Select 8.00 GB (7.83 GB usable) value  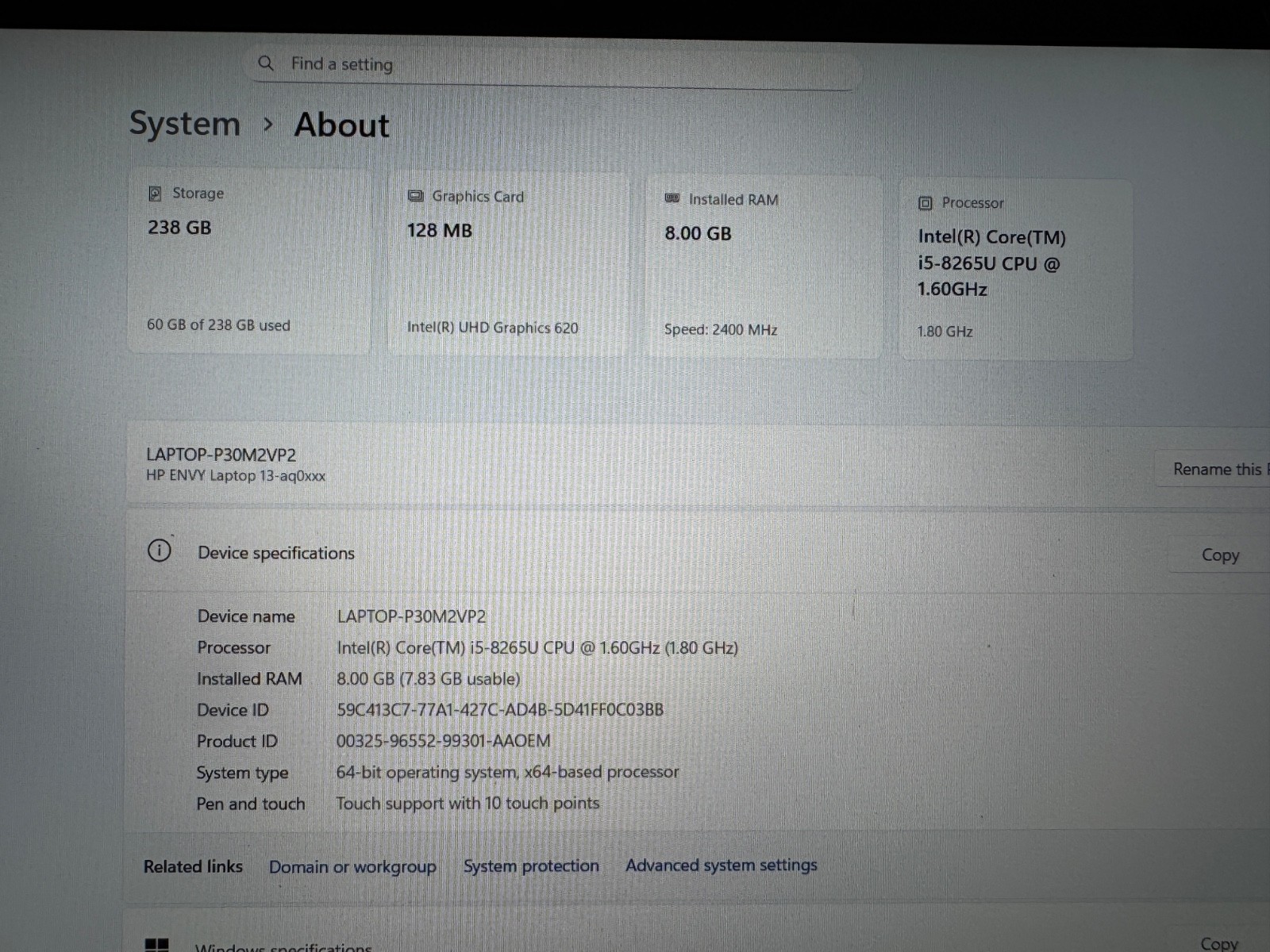429,678
